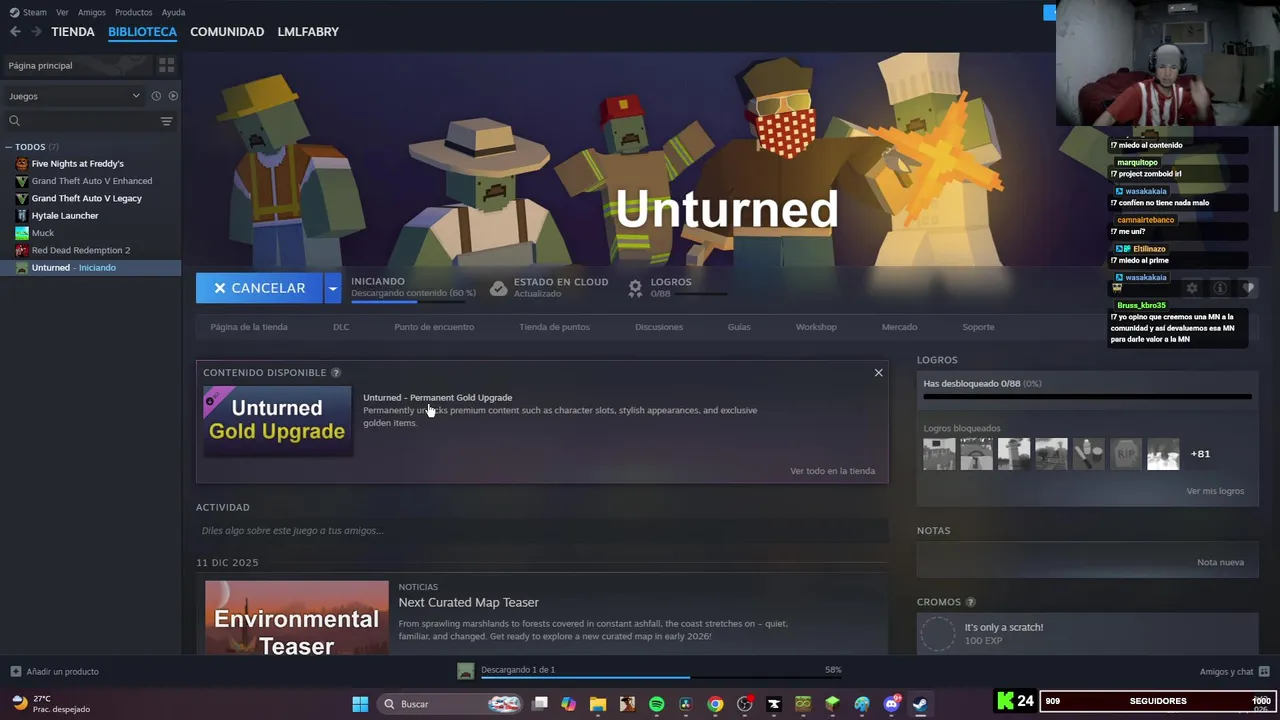Click Ver todo en la tienda
1280x720 pixels.
(x=832, y=471)
